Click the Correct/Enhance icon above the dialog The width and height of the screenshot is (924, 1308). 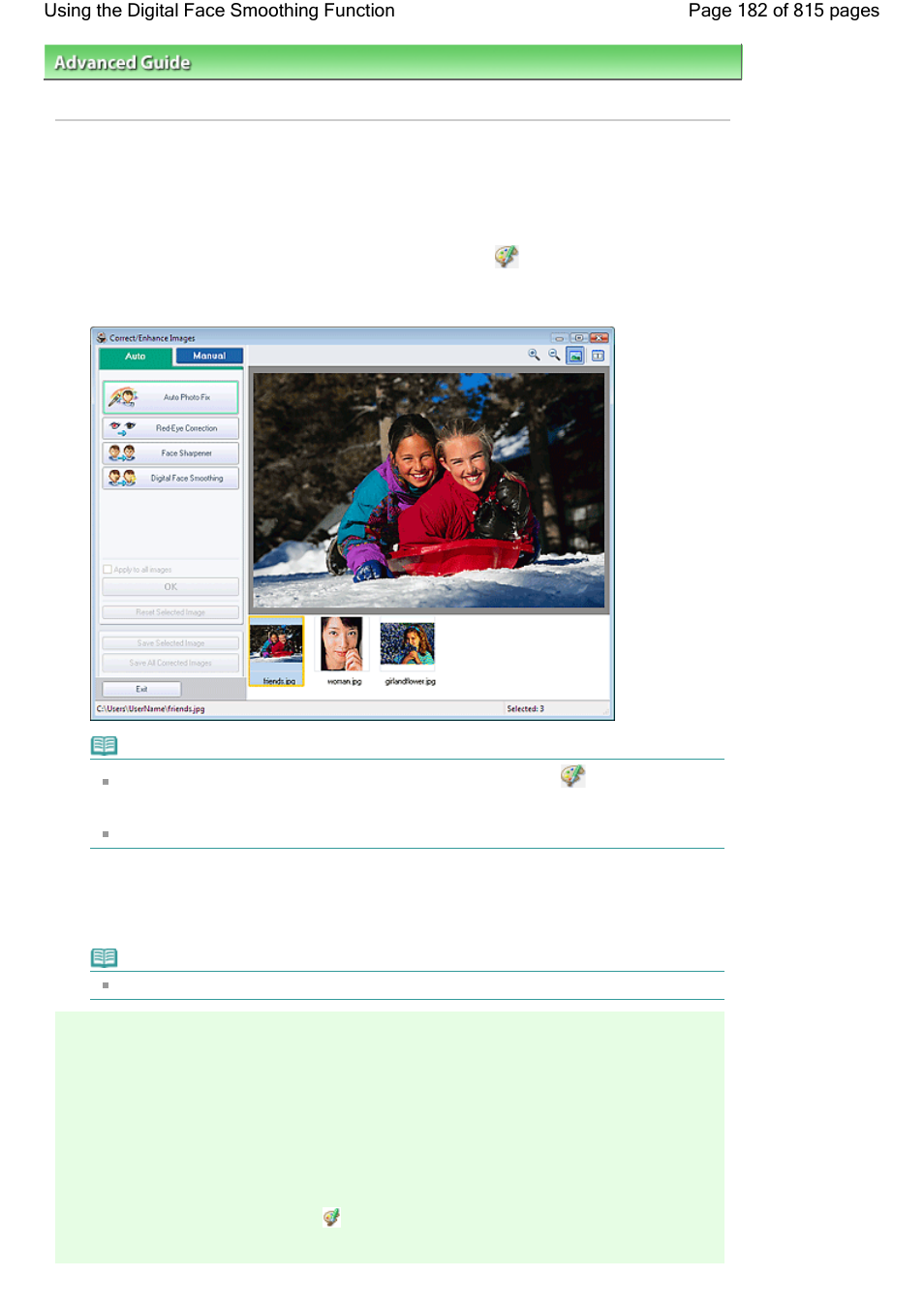(507, 256)
